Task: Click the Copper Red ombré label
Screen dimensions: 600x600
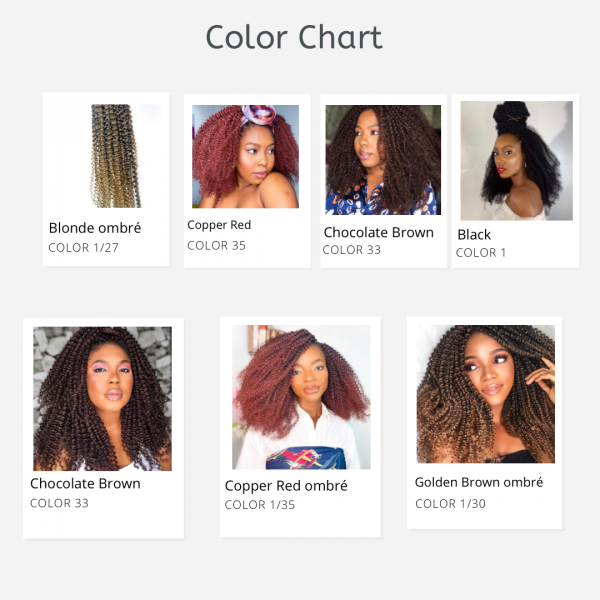Action: tap(286, 486)
